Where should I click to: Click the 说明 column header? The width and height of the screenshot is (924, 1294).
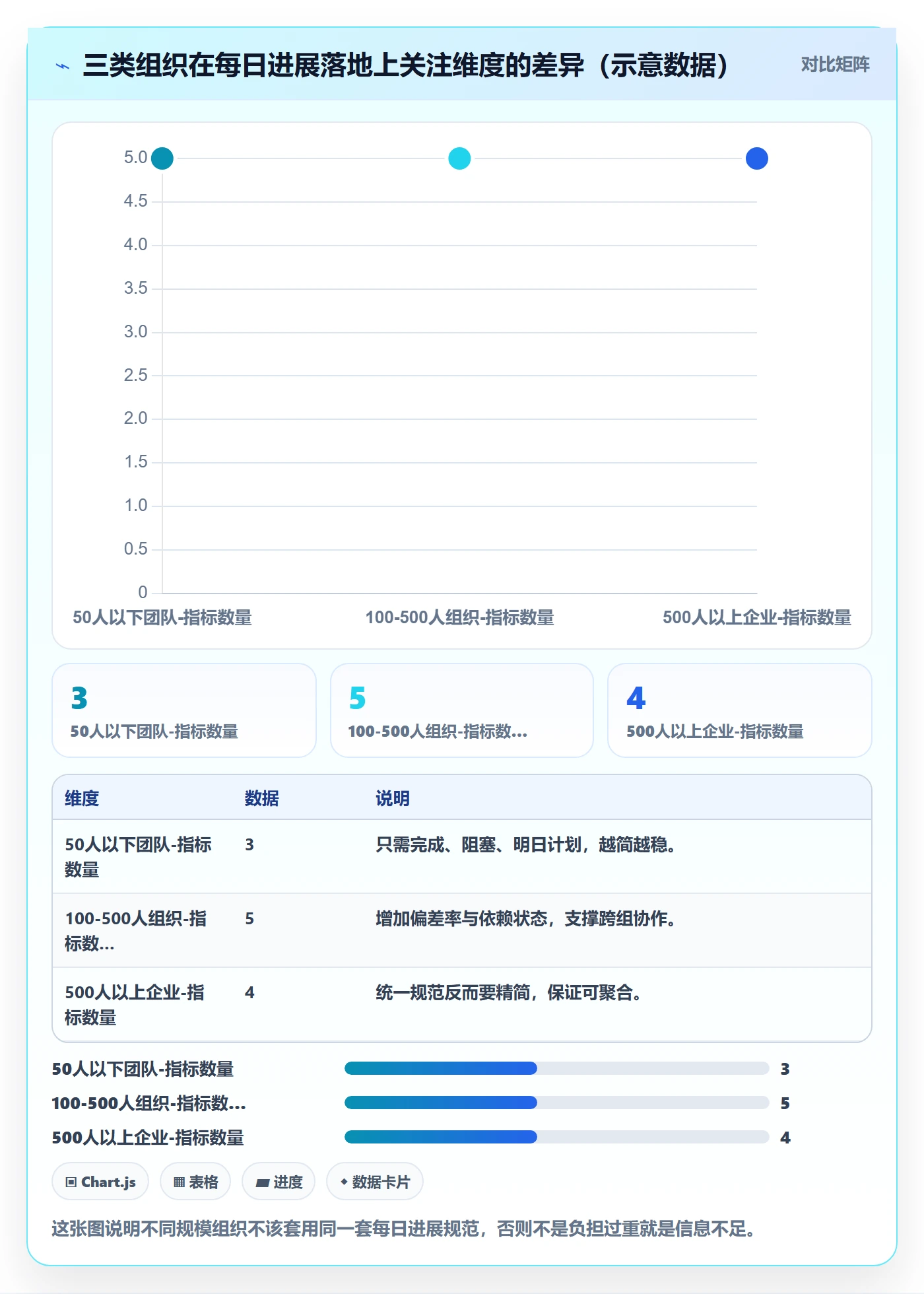[393, 799]
